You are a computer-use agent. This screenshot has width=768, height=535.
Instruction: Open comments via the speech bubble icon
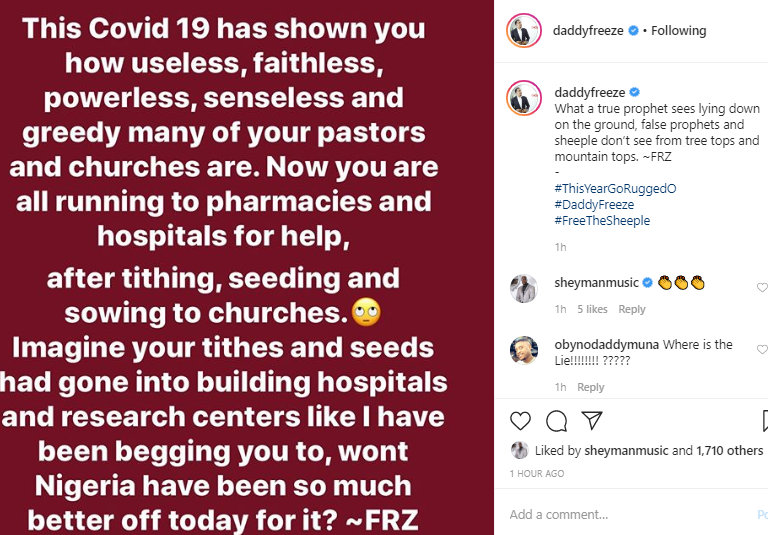click(556, 421)
